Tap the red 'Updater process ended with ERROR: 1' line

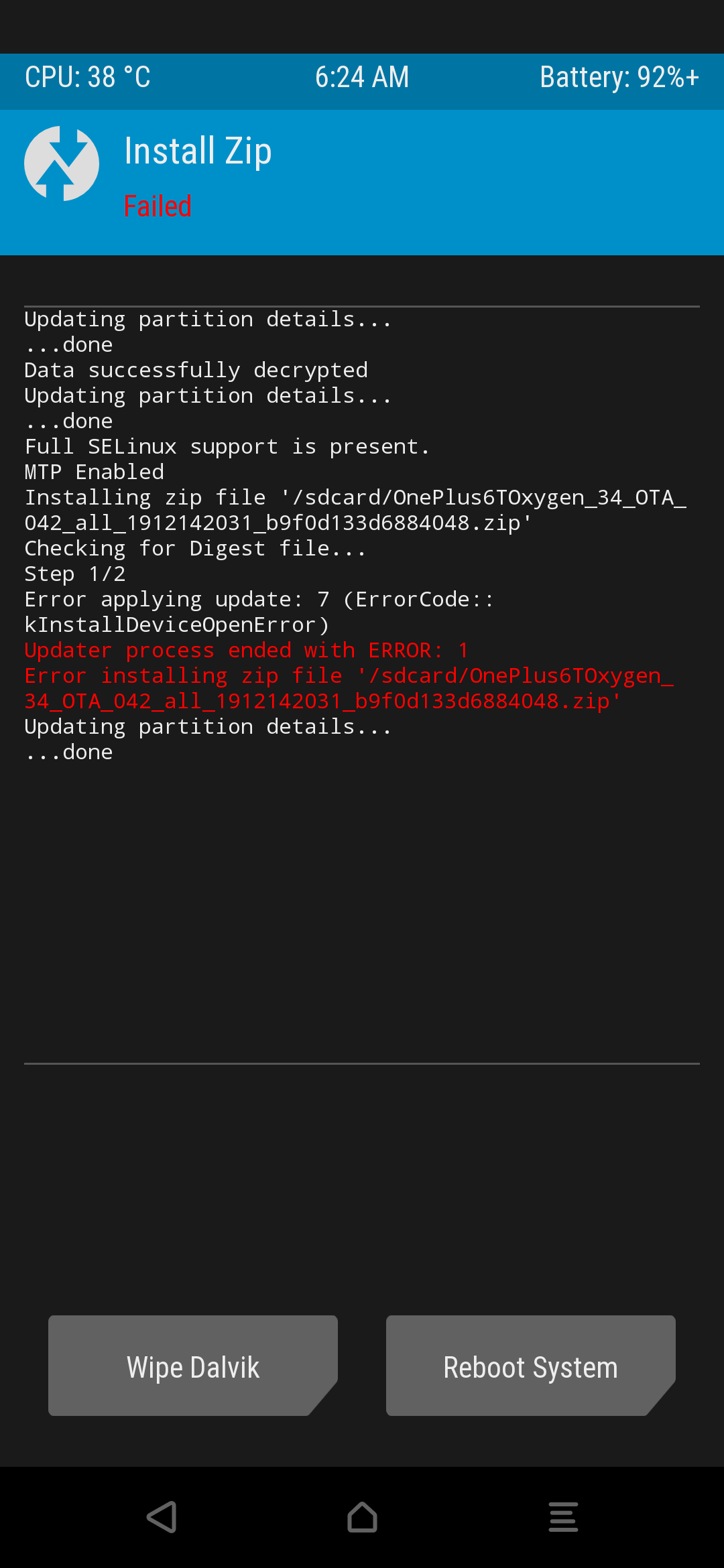pos(246,650)
